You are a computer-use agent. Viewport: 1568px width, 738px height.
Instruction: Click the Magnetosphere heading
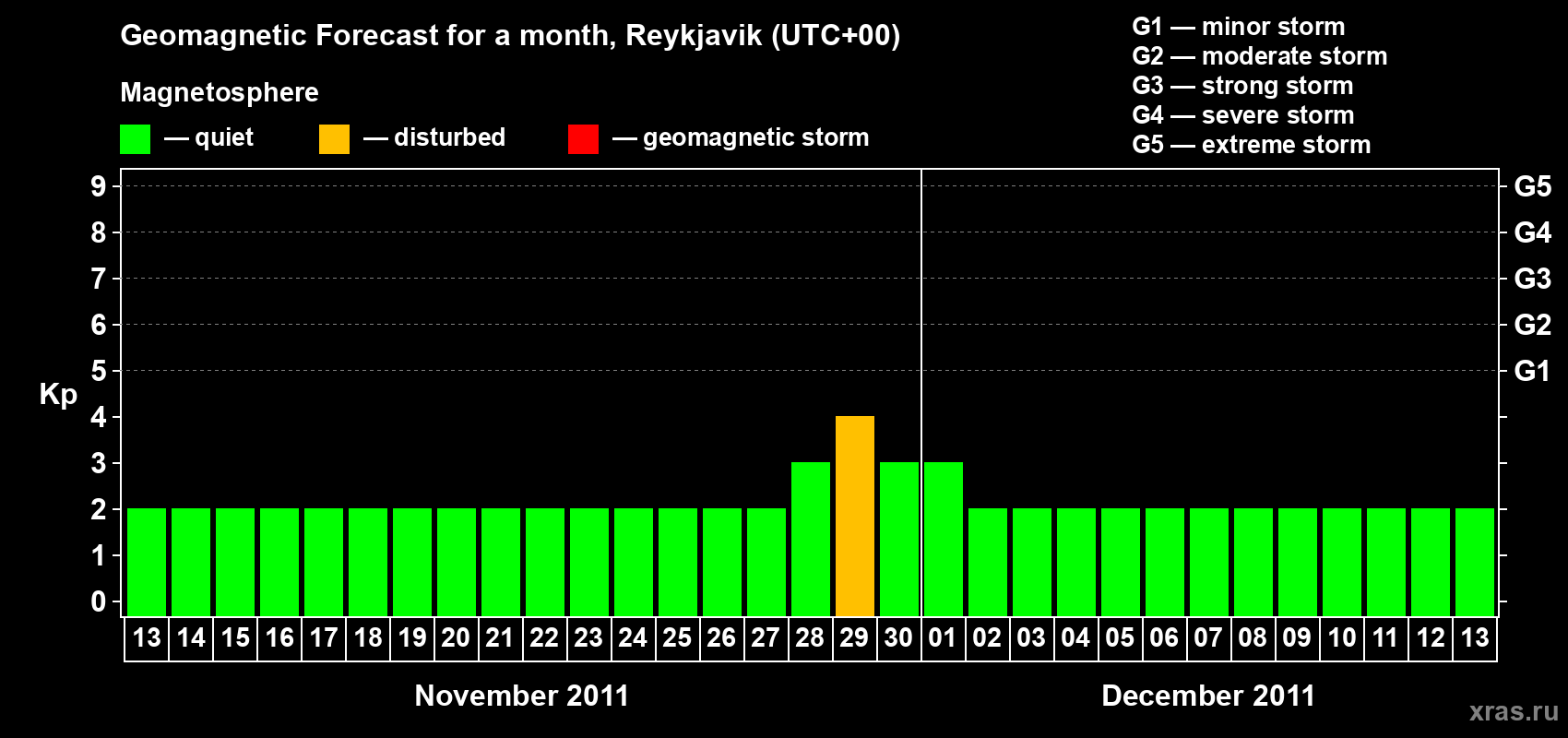coord(220,93)
